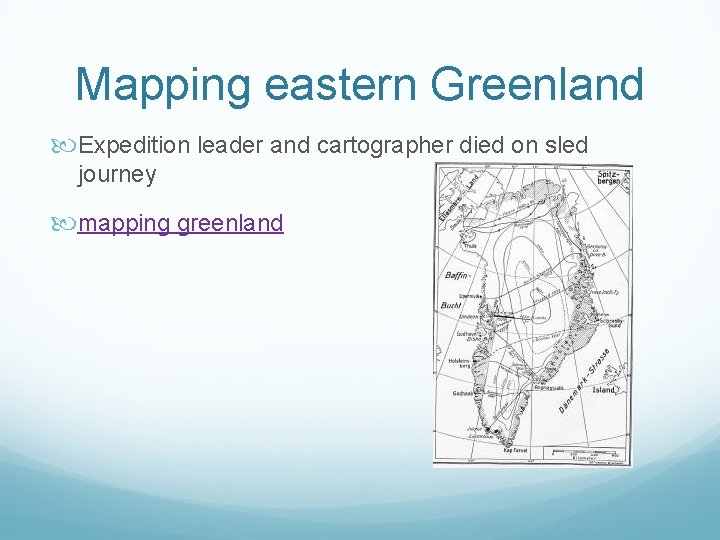
Task: Click the word "journey" in the first bullet
Action: point(117,175)
